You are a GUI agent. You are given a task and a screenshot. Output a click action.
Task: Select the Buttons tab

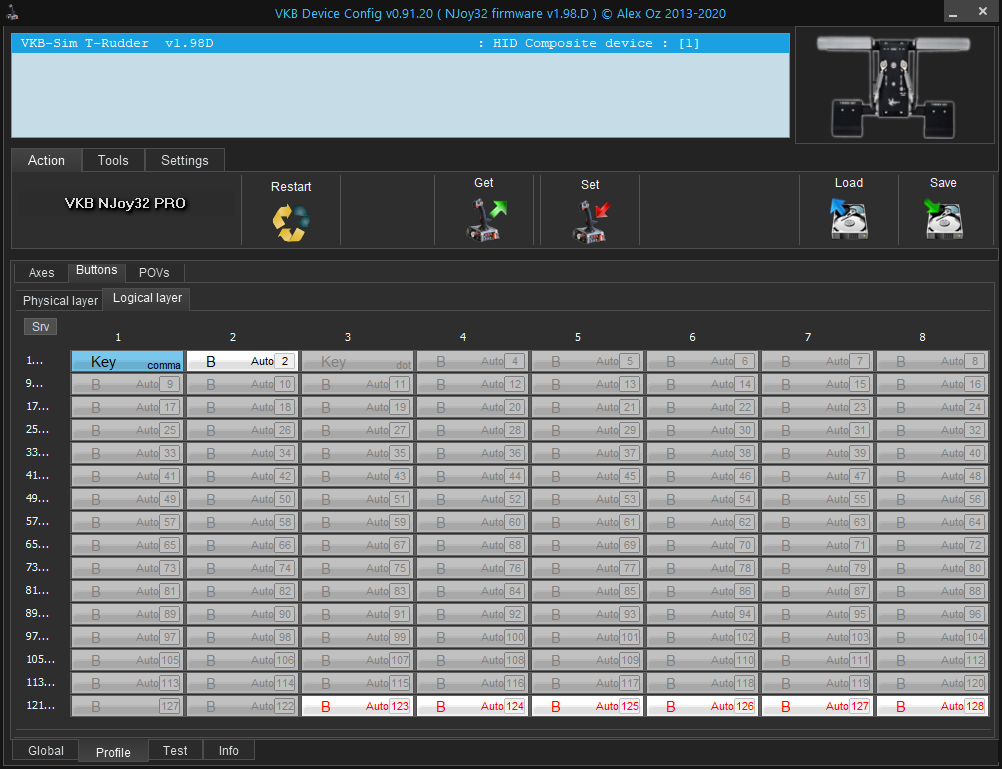click(96, 270)
